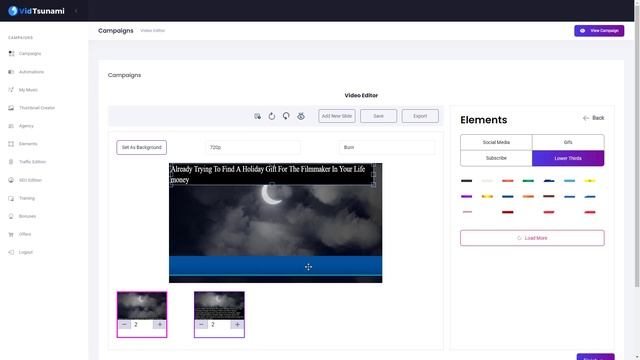This screenshot has height=360, width=640.
Task: Click the clockwise rotate arrow icon
Action: (271, 116)
